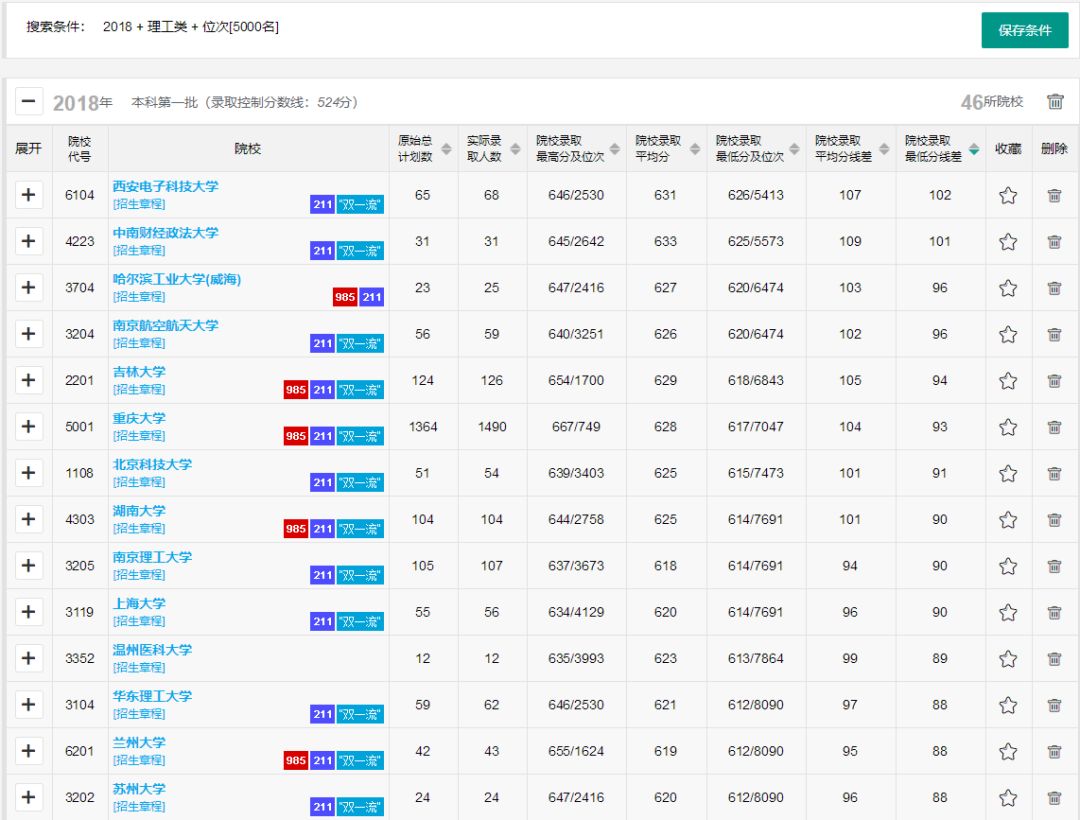
Task: Remove 苏州大学 using its trash icon
Action: click(x=1054, y=798)
